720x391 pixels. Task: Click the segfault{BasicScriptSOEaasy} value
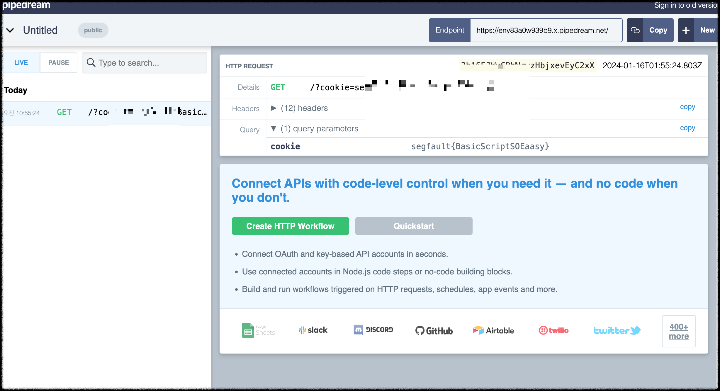click(x=480, y=146)
